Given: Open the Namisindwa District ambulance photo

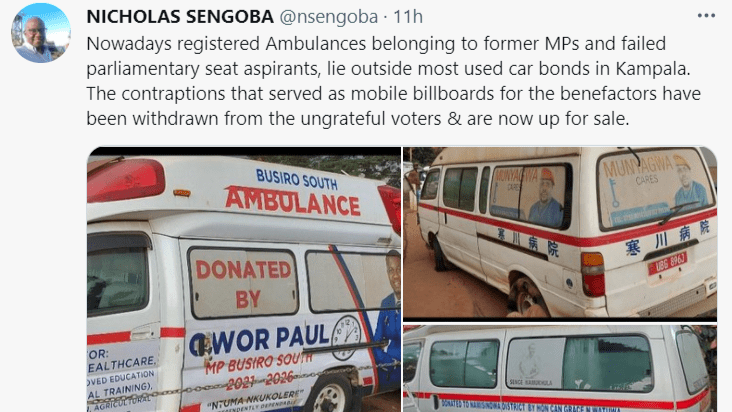Looking at the screenshot, I should (x=560, y=368).
